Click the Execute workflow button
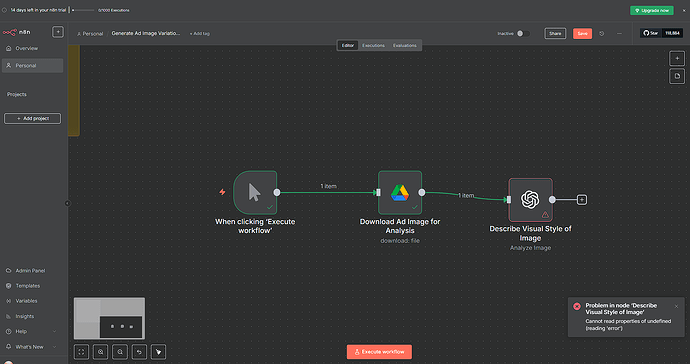 (379, 352)
